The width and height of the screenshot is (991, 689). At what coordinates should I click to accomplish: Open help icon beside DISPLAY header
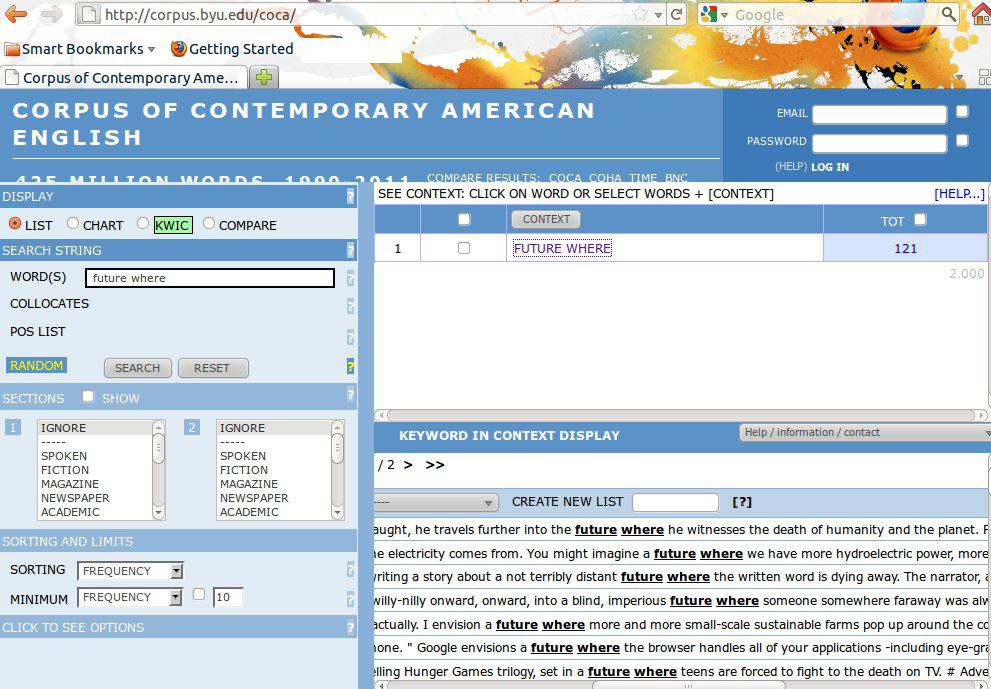[350, 197]
